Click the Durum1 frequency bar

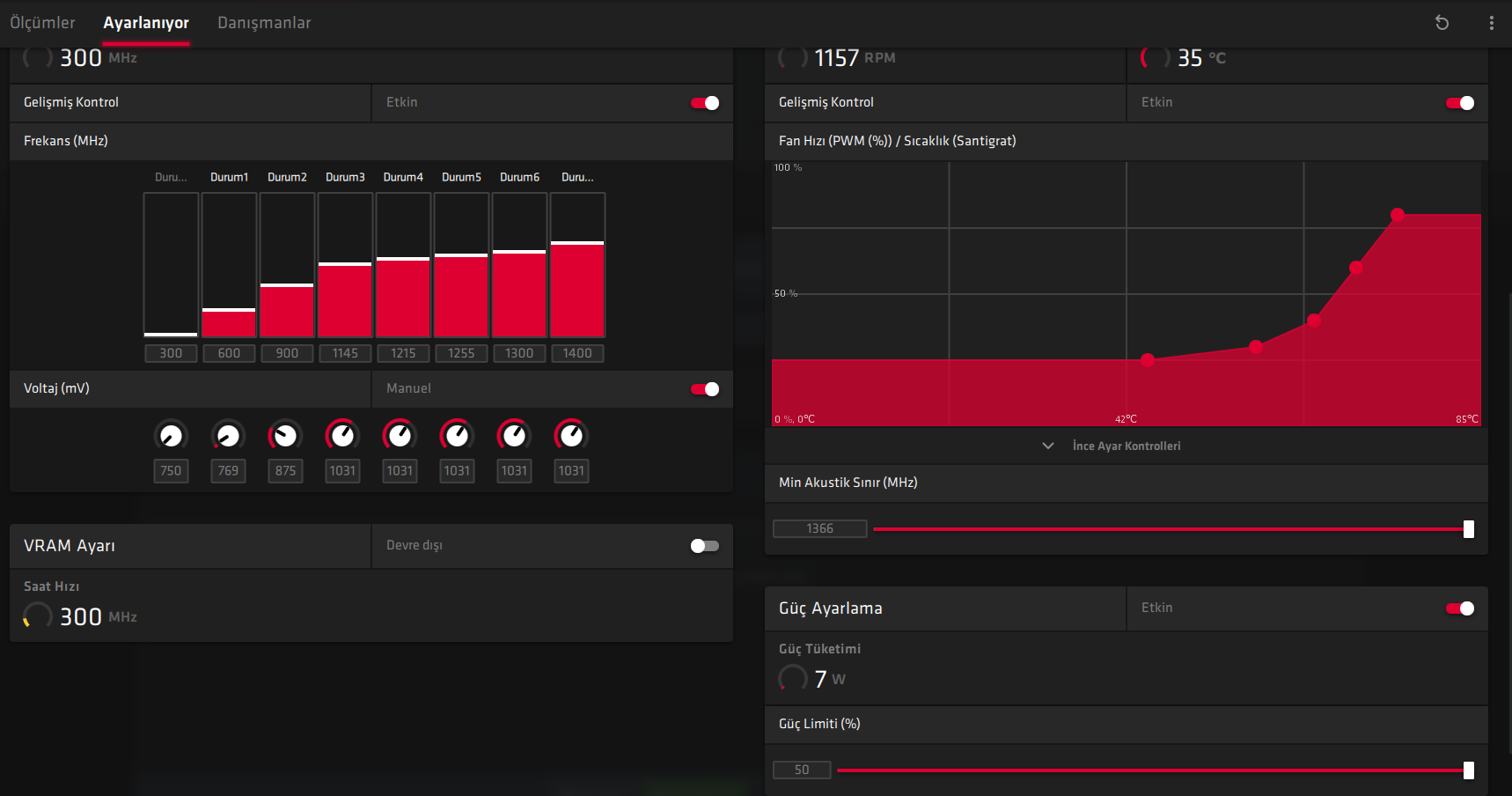[x=229, y=265]
